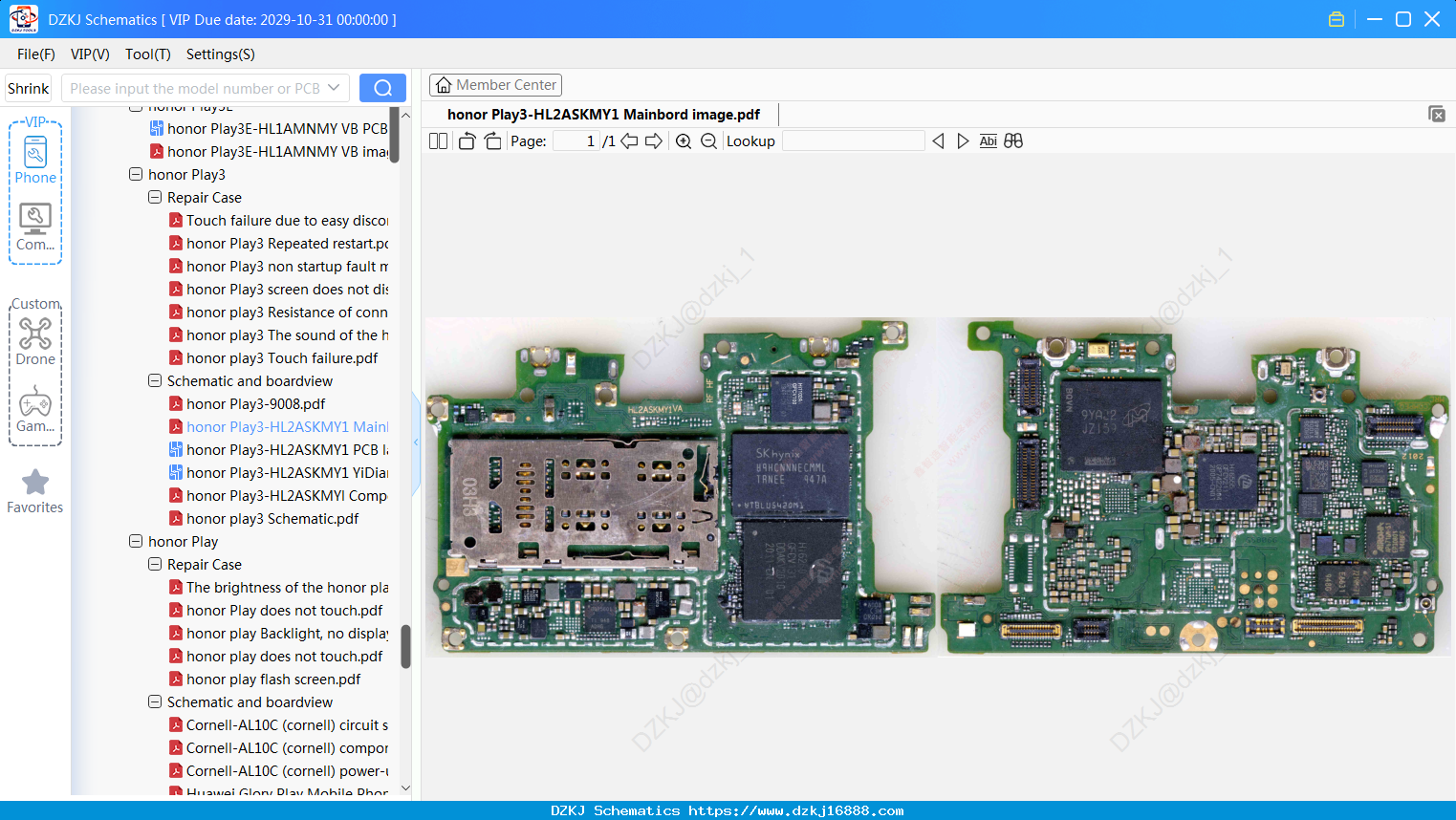This screenshot has height=820, width=1456.
Task: Open honor play3 Touch failure.pdf
Action: pos(273,358)
